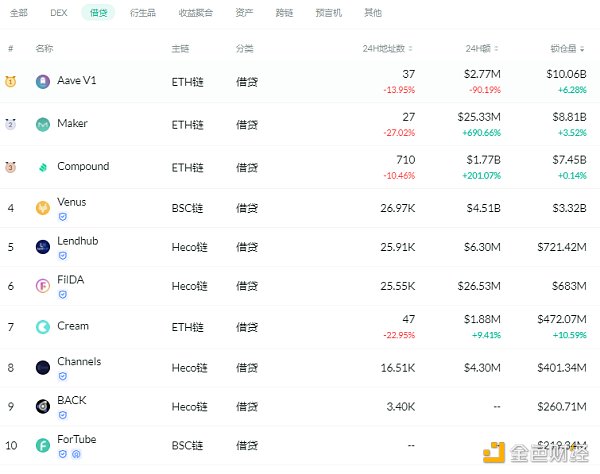Click Channels address count 16.51K
The width and height of the screenshot is (600, 474).
click(x=398, y=368)
